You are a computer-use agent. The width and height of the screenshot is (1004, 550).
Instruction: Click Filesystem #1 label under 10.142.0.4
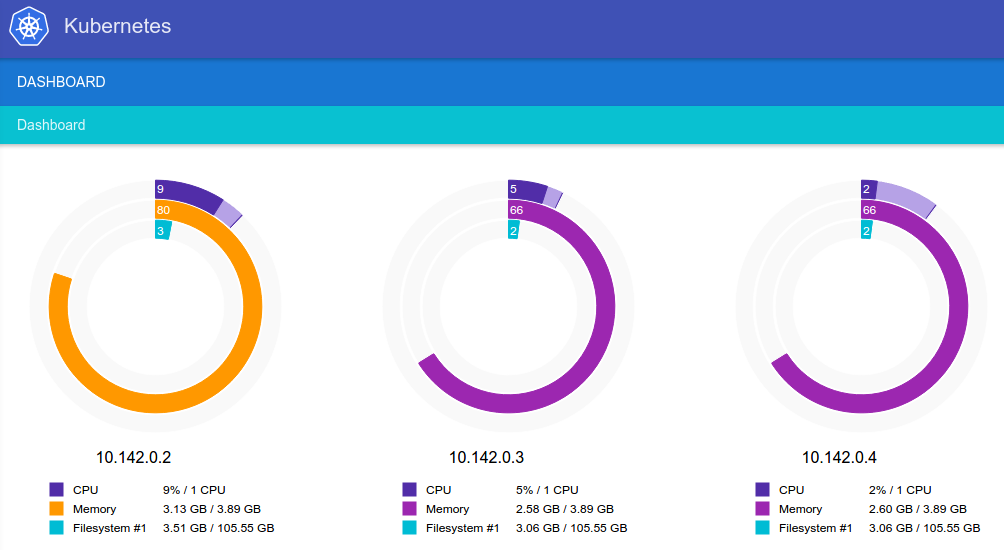tap(815, 528)
